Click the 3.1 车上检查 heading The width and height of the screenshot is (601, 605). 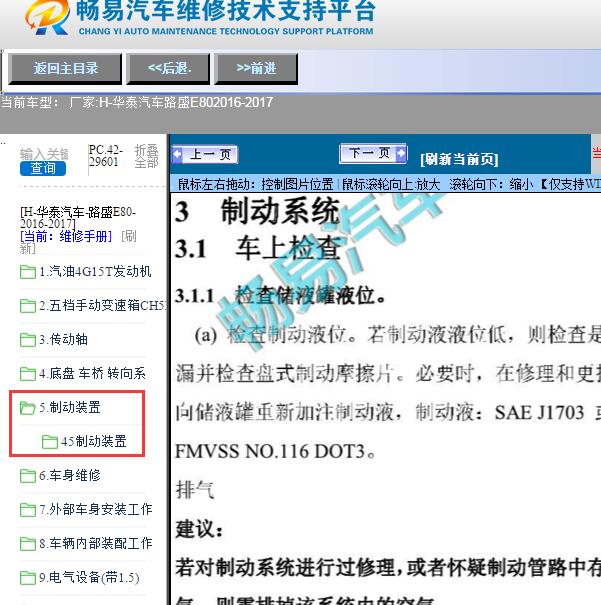click(258, 248)
